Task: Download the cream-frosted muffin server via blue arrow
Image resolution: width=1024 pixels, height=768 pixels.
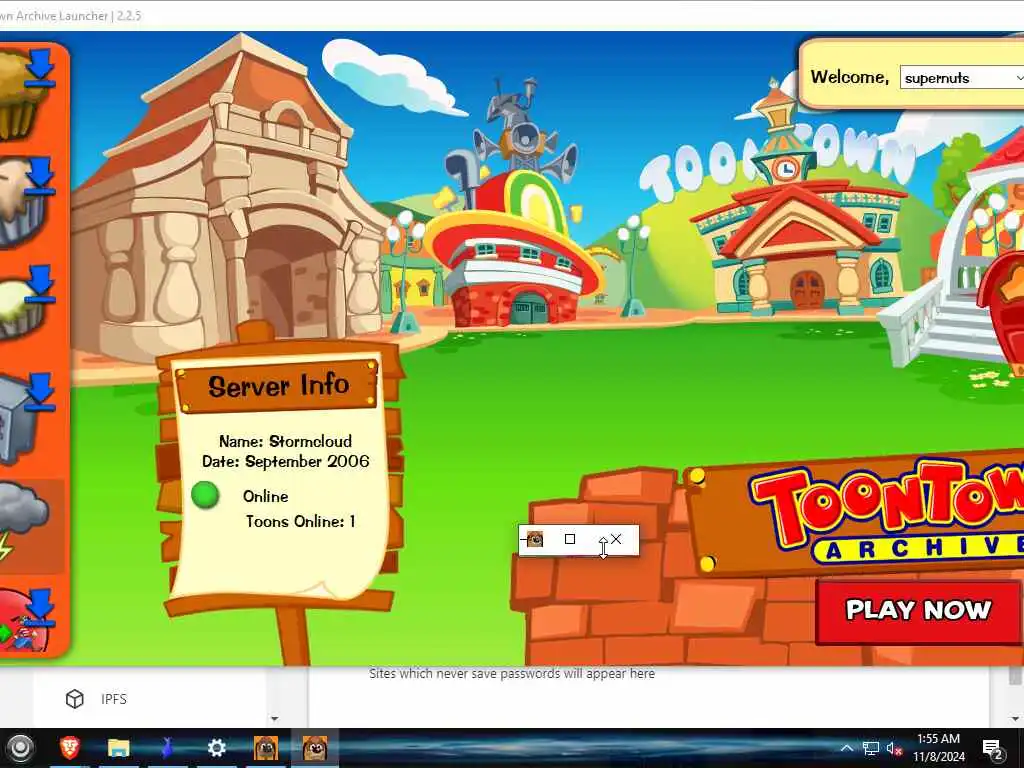Action: tap(40, 175)
